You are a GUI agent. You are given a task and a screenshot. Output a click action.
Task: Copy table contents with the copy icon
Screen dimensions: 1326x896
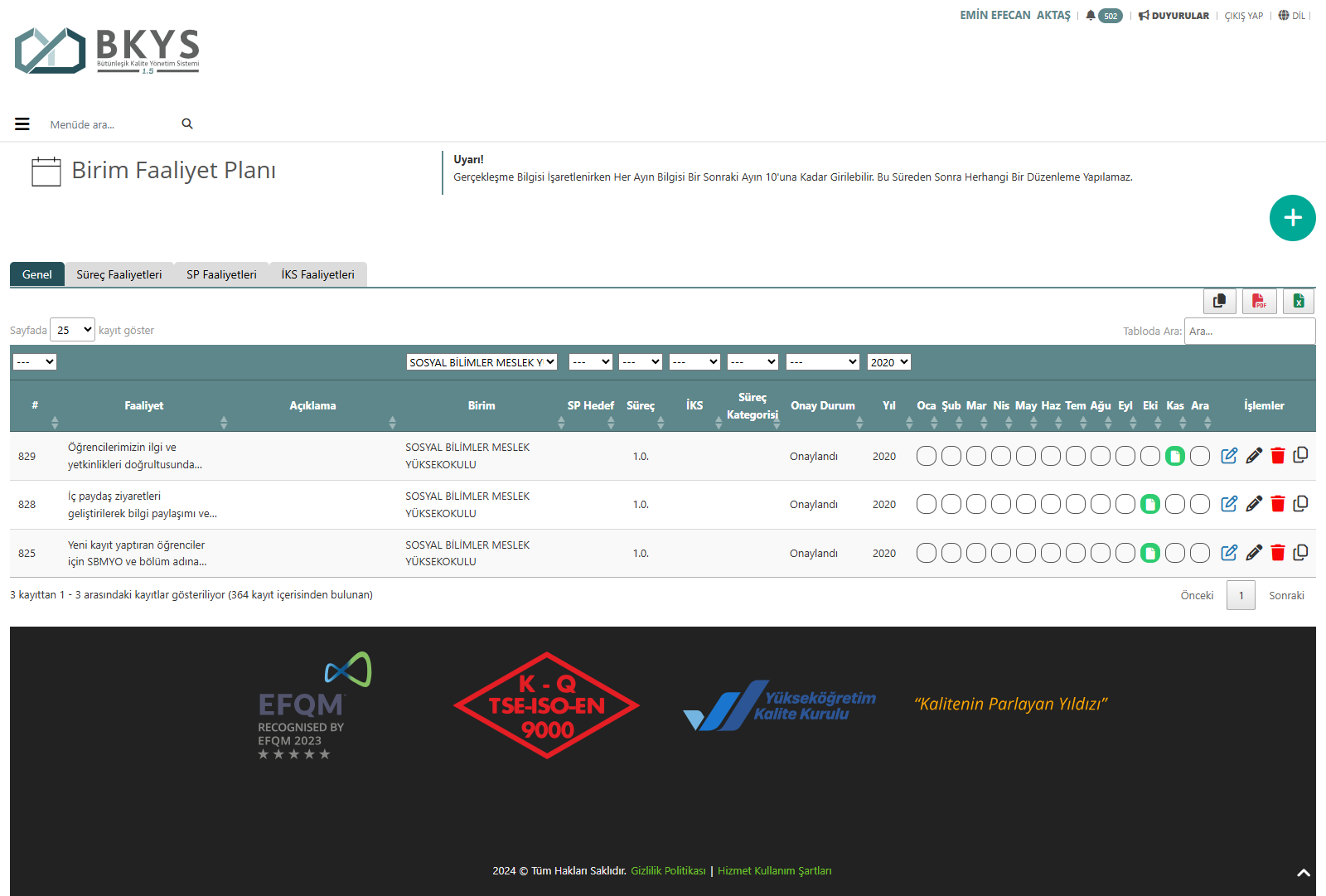(1219, 301)
